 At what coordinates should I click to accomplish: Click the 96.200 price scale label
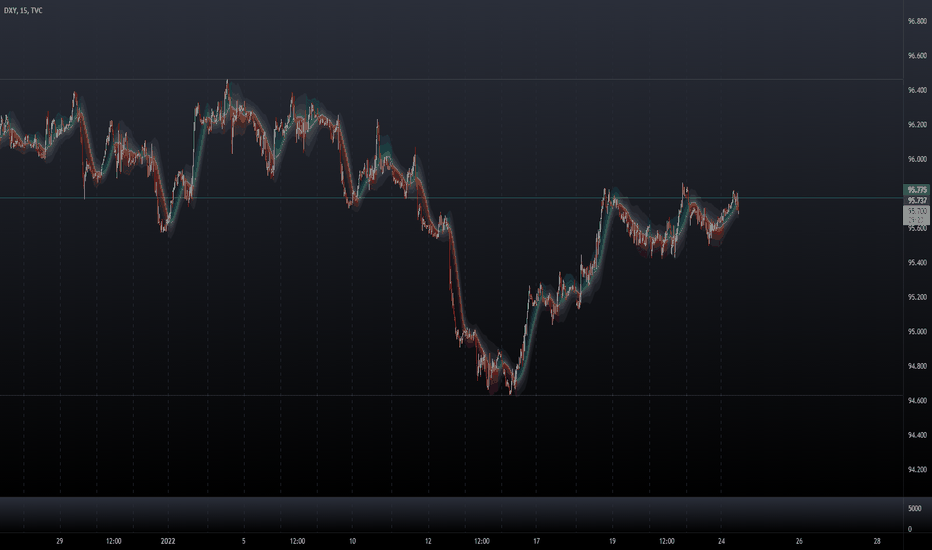(917, 125)
